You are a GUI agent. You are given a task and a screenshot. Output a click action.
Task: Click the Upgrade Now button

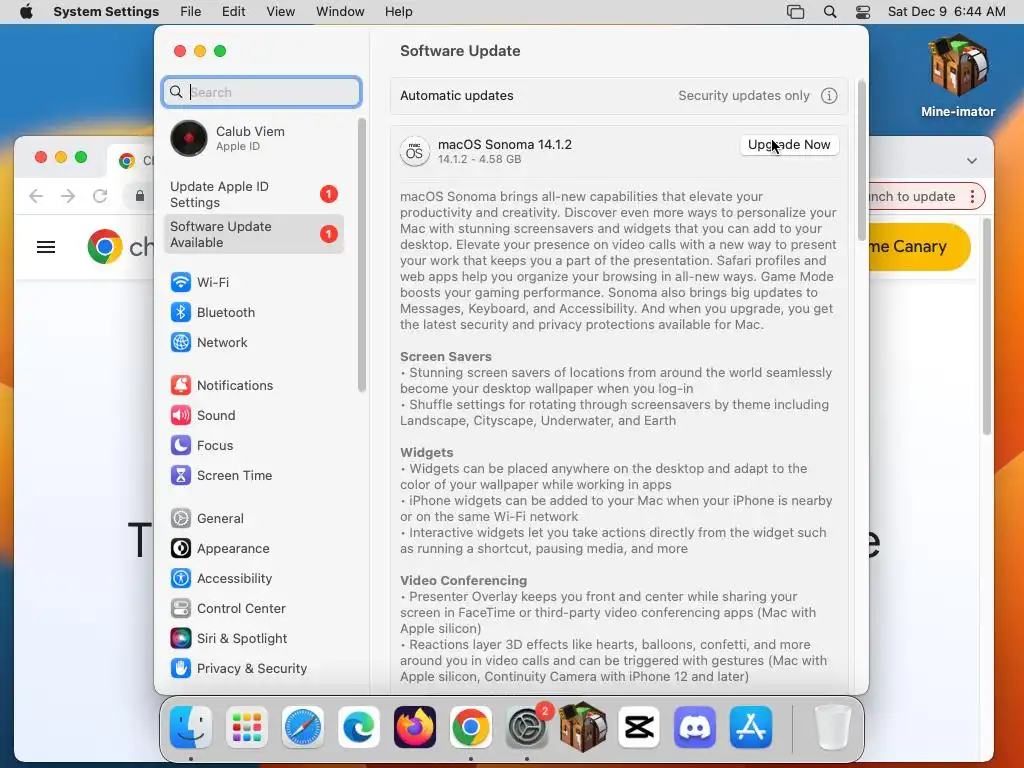point(789,144)
